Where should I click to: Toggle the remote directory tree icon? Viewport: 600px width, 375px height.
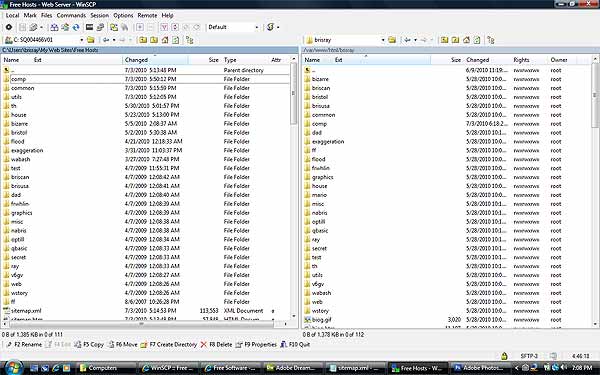tap(491, 40)
